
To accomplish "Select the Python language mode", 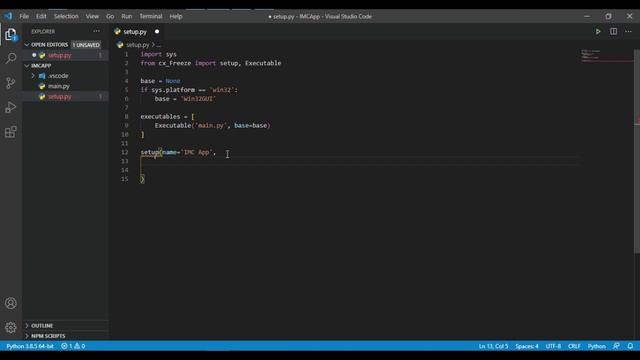I will 596,346.
